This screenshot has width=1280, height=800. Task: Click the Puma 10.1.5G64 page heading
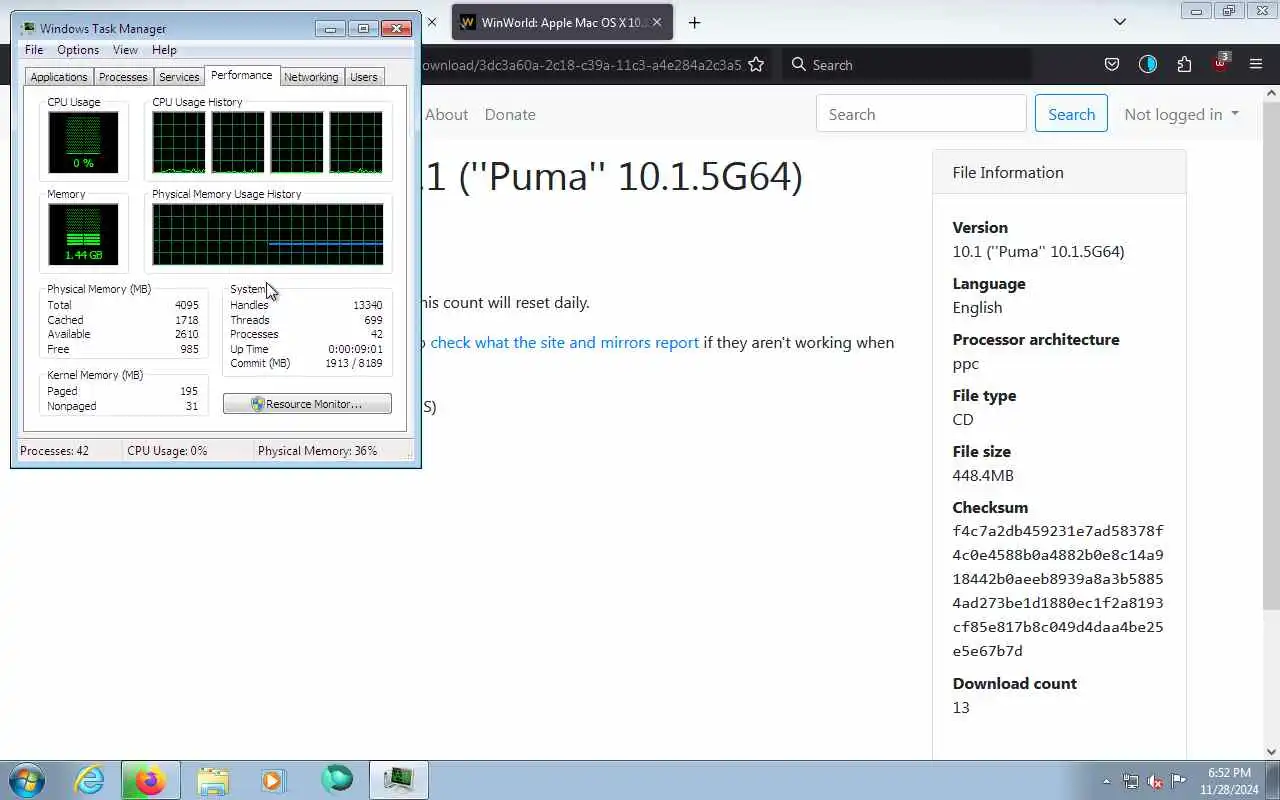(x=611, y=176)
